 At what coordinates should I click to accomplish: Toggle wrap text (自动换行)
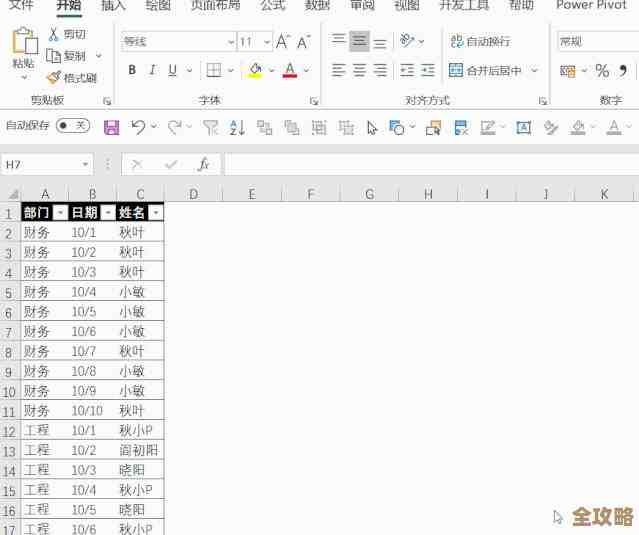(480, 41)
